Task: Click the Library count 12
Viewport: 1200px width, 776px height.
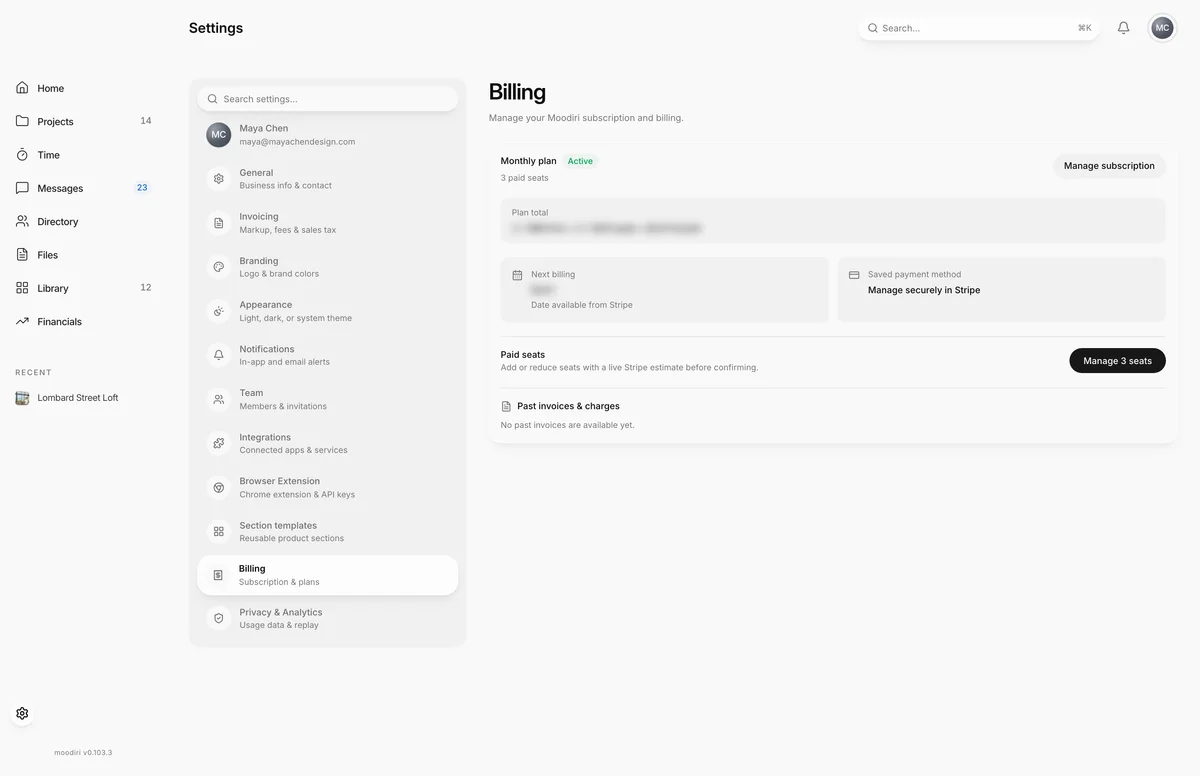Action: [146, 288]
